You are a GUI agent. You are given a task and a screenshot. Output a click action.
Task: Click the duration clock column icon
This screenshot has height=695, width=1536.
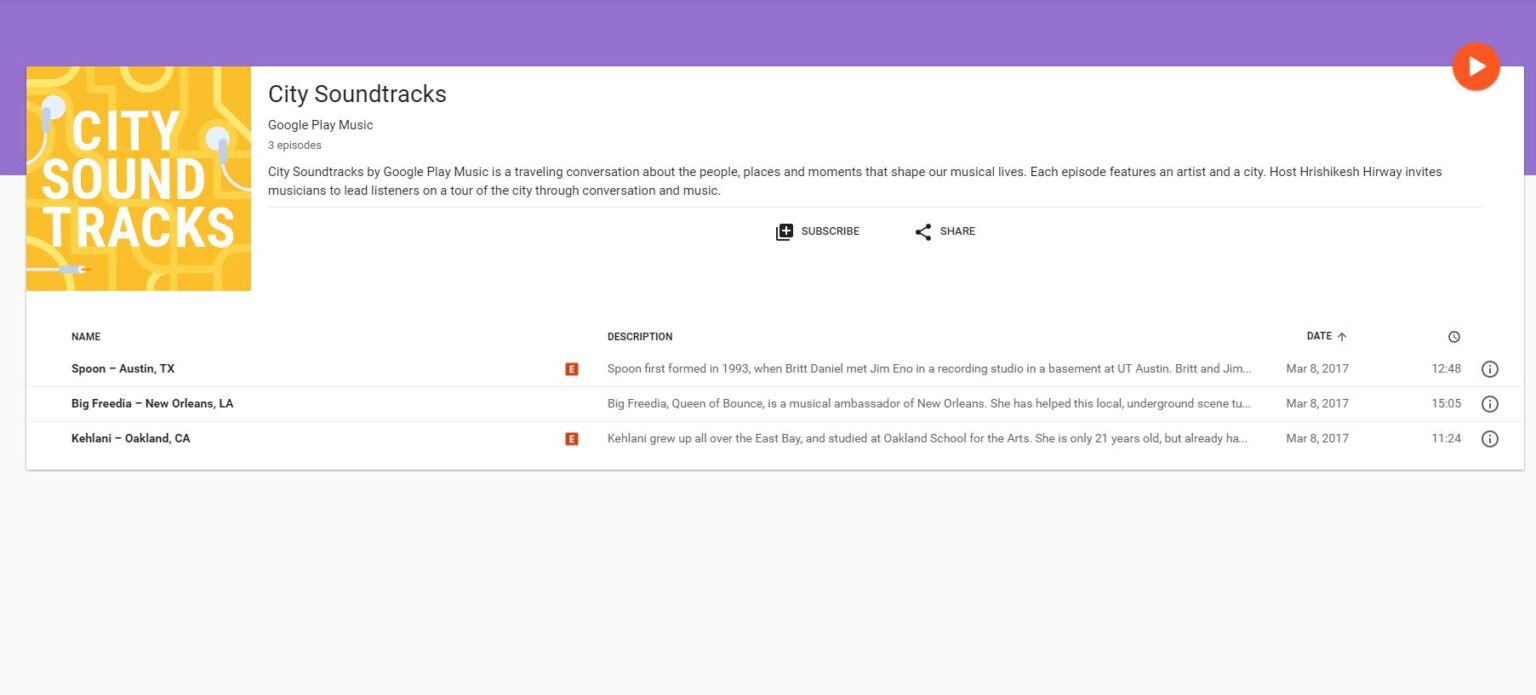tap(1453, 336)
